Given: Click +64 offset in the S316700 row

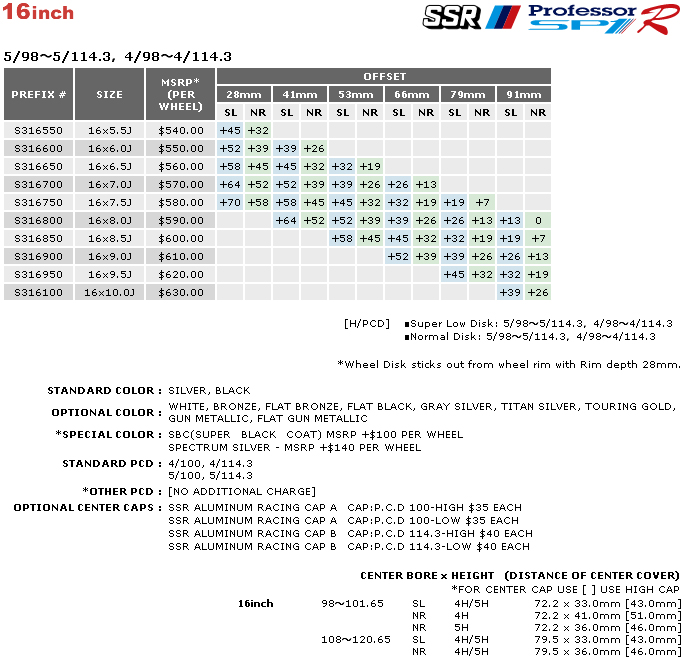Looking at the screenshot, I should click(x=230, y=184).
